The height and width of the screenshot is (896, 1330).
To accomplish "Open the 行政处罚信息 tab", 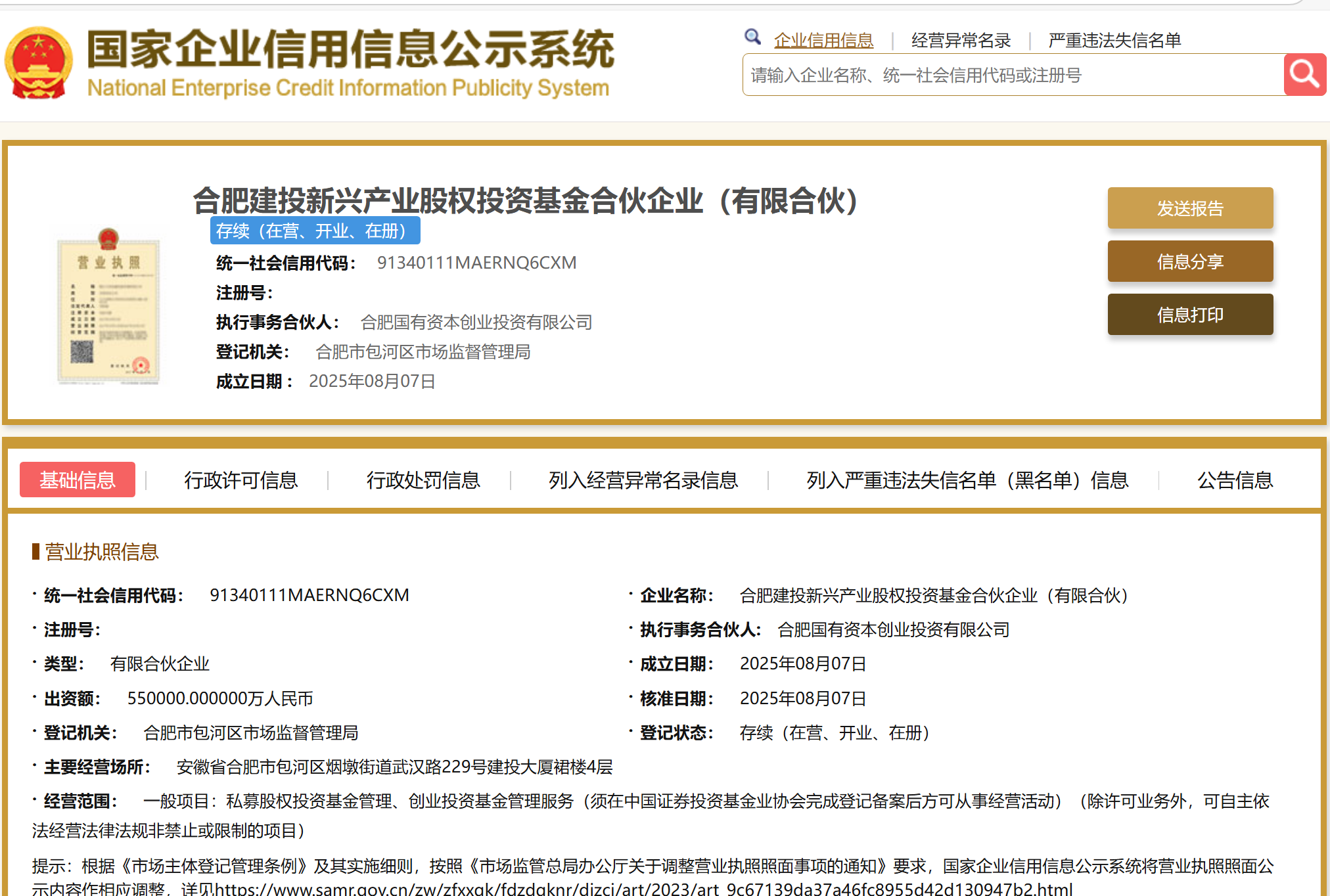I will pyautogui.click(x=423, y=480).
